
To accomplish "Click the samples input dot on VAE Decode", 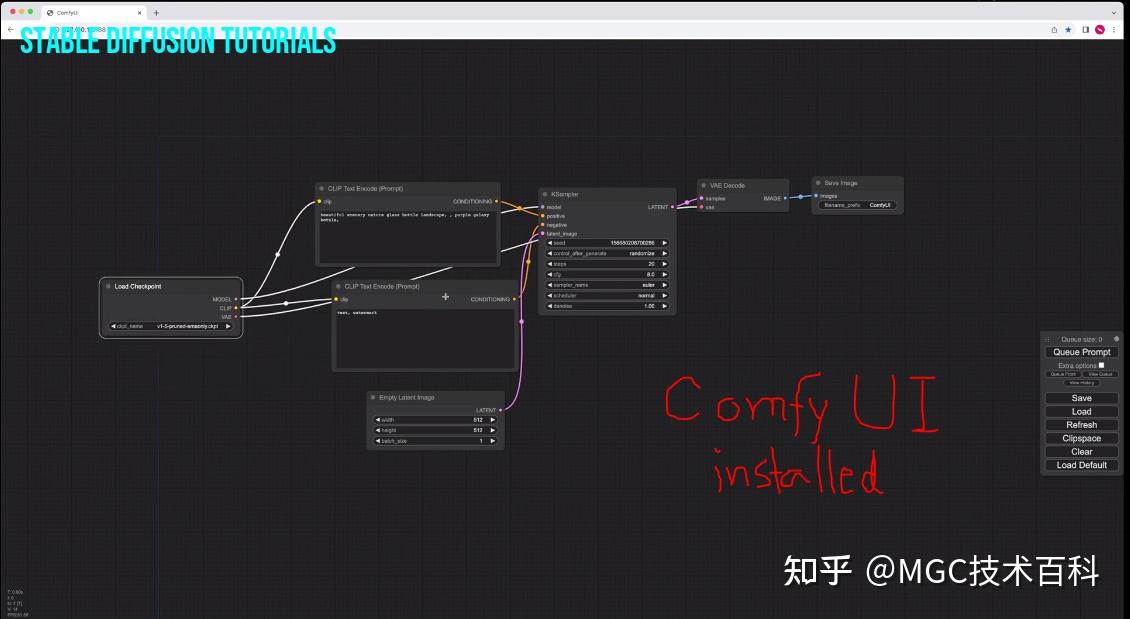I will (701, 198).
